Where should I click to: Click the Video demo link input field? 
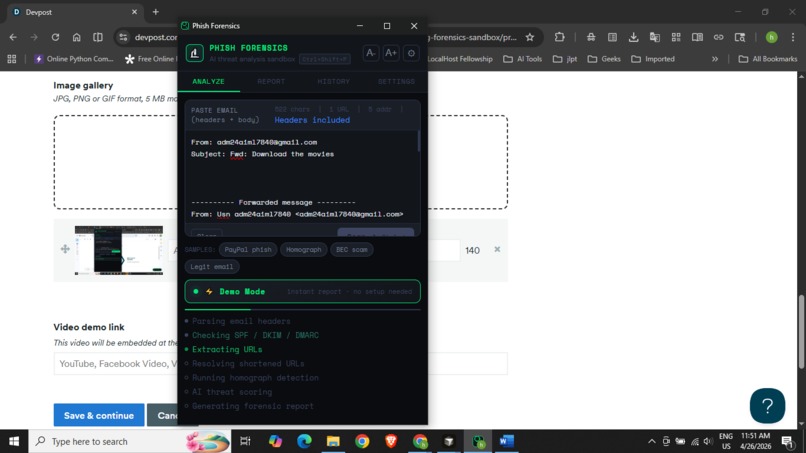coord(280,364)
